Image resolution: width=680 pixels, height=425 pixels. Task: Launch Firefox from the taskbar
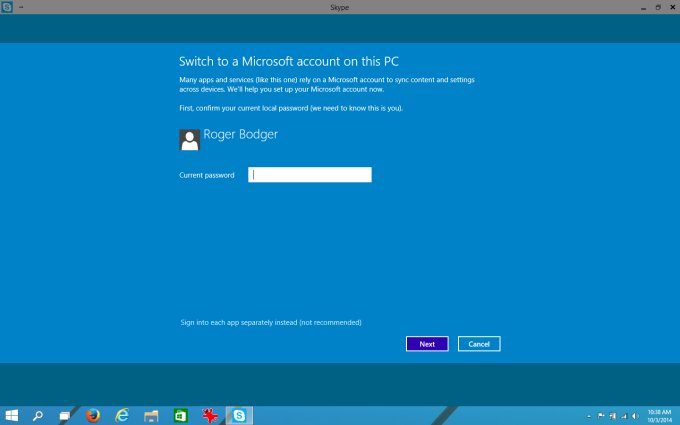coord(93,415)
